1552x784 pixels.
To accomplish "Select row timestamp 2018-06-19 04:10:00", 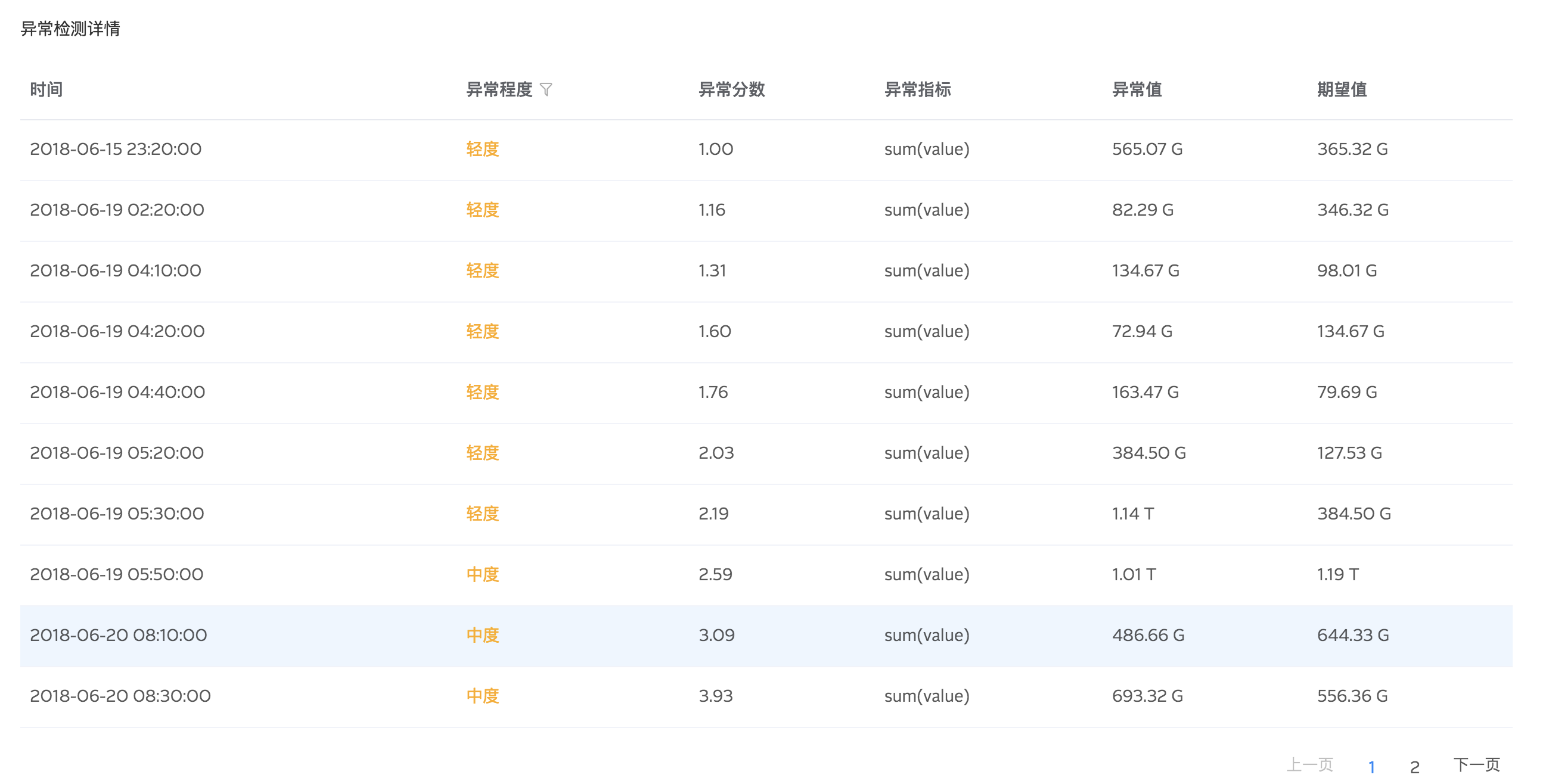I will coord(116,270).
